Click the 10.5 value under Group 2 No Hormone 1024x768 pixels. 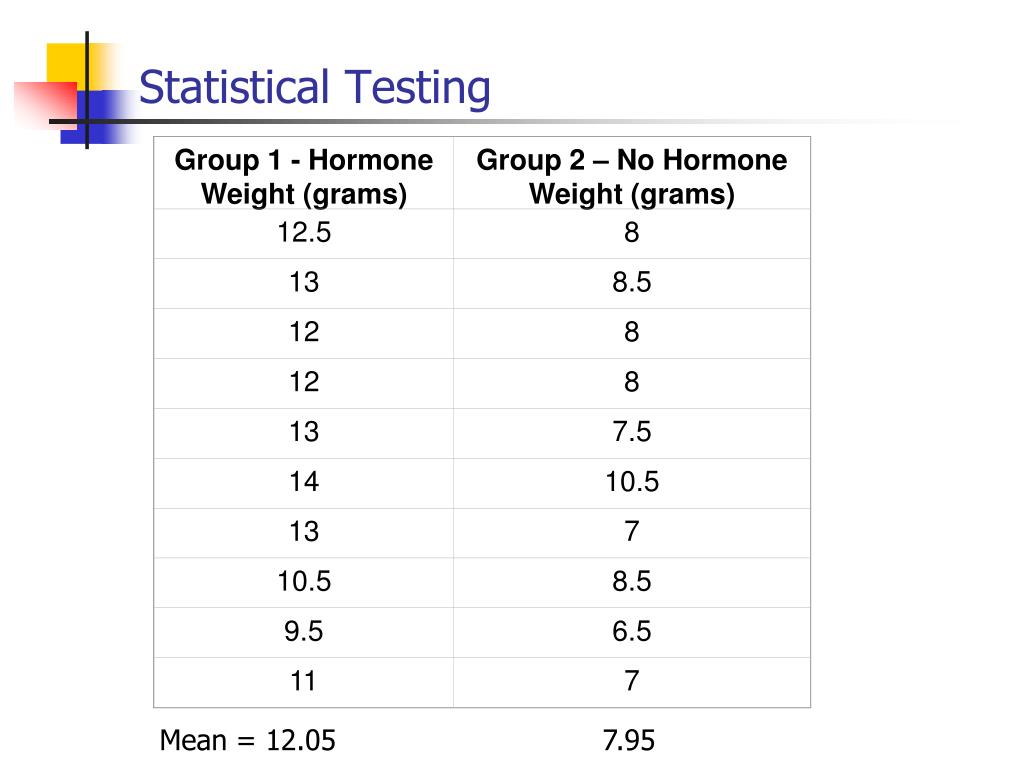631,482
